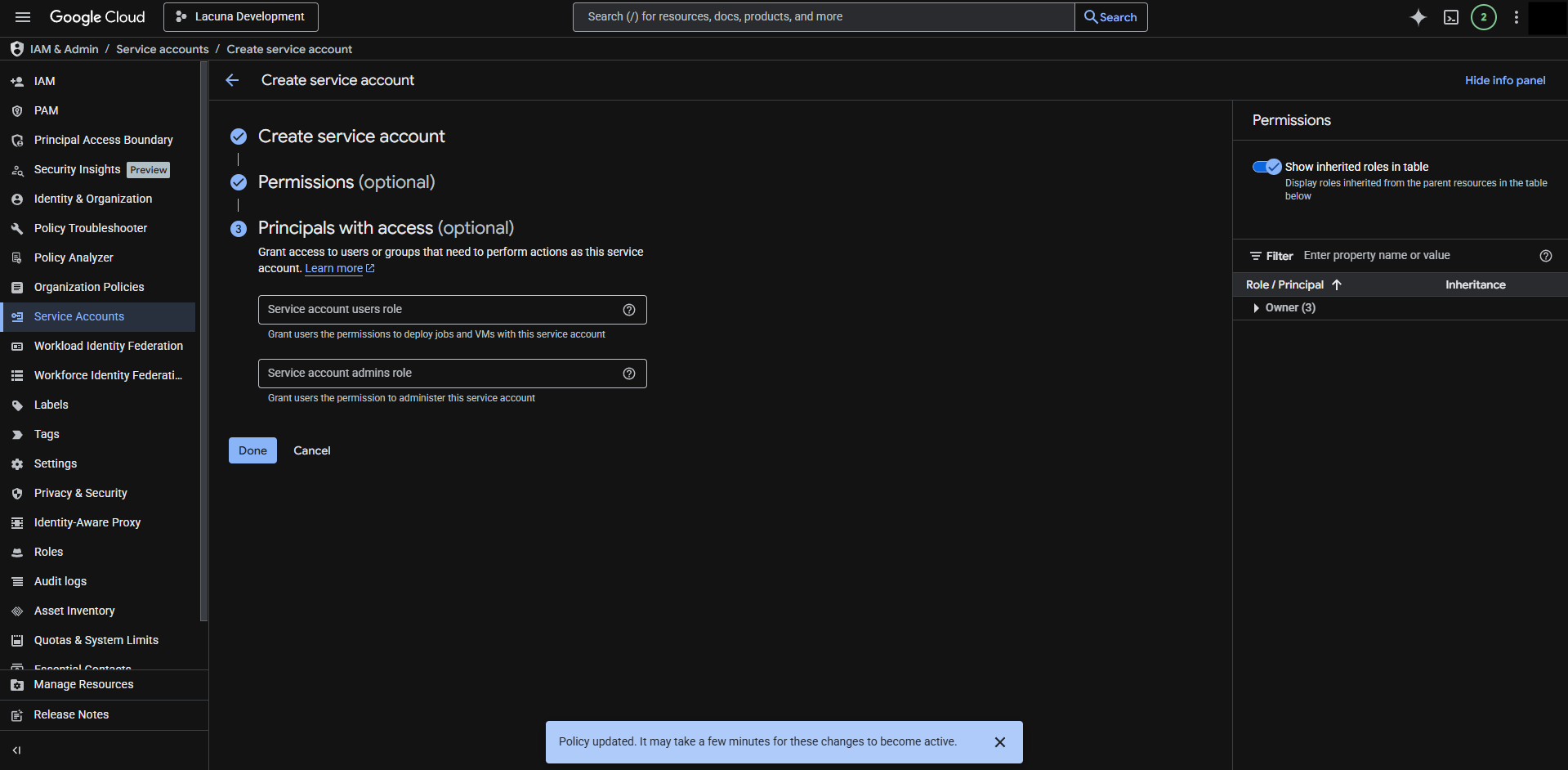1568x770 pixels.
Task: Activate Cloud Shell terminal icon
Action: click(1450, 17)
